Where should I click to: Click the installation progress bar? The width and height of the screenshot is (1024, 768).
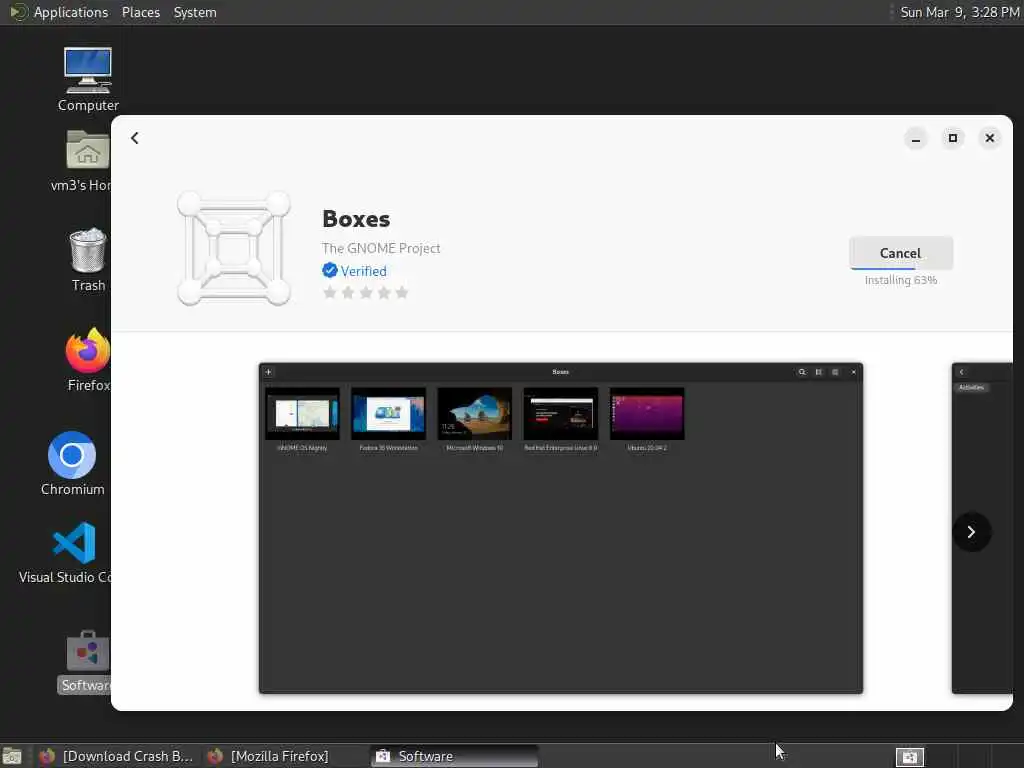[x=901, y=268]
